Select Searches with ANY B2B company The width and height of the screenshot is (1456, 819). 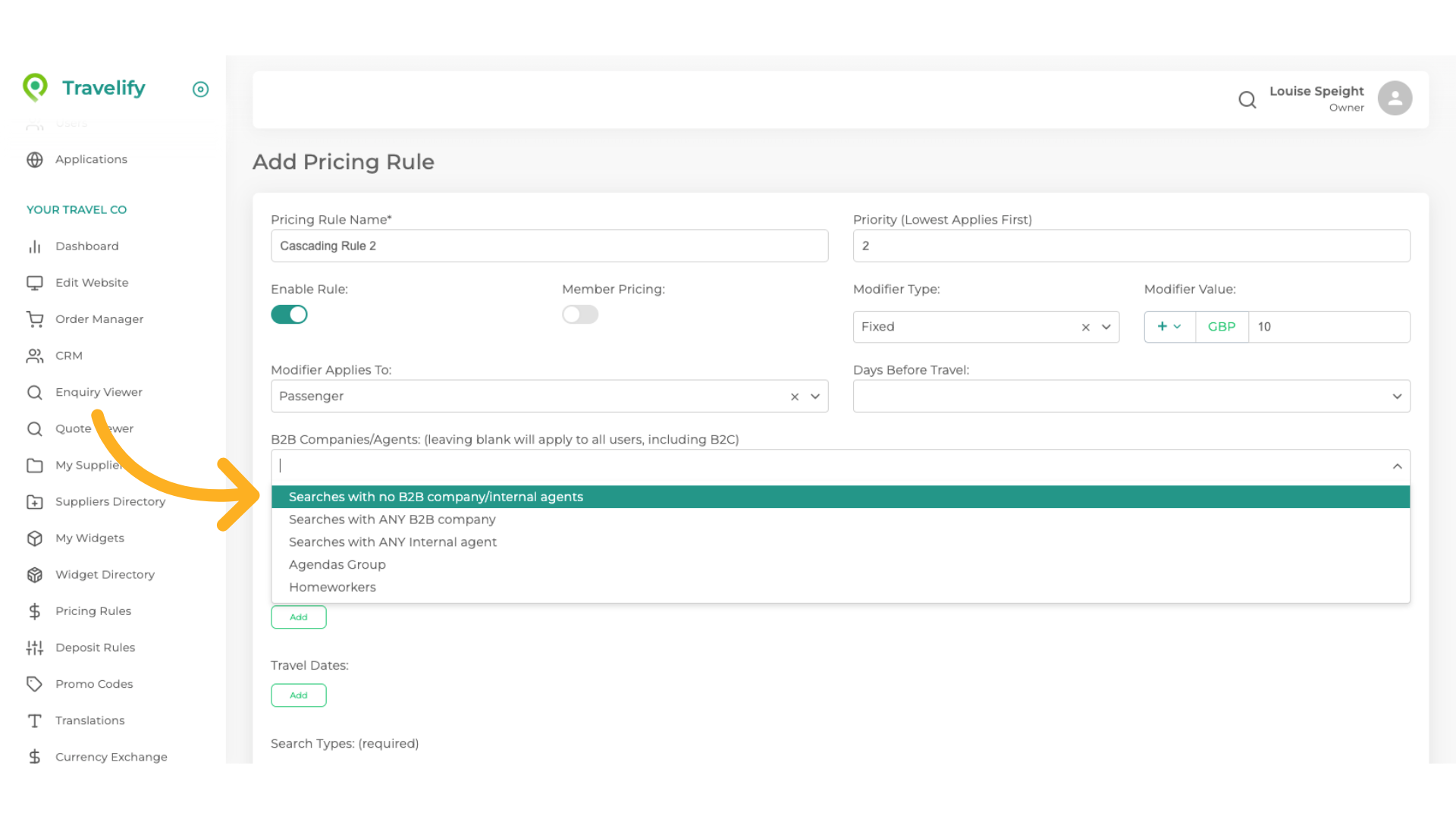click(x=392, y=519)
